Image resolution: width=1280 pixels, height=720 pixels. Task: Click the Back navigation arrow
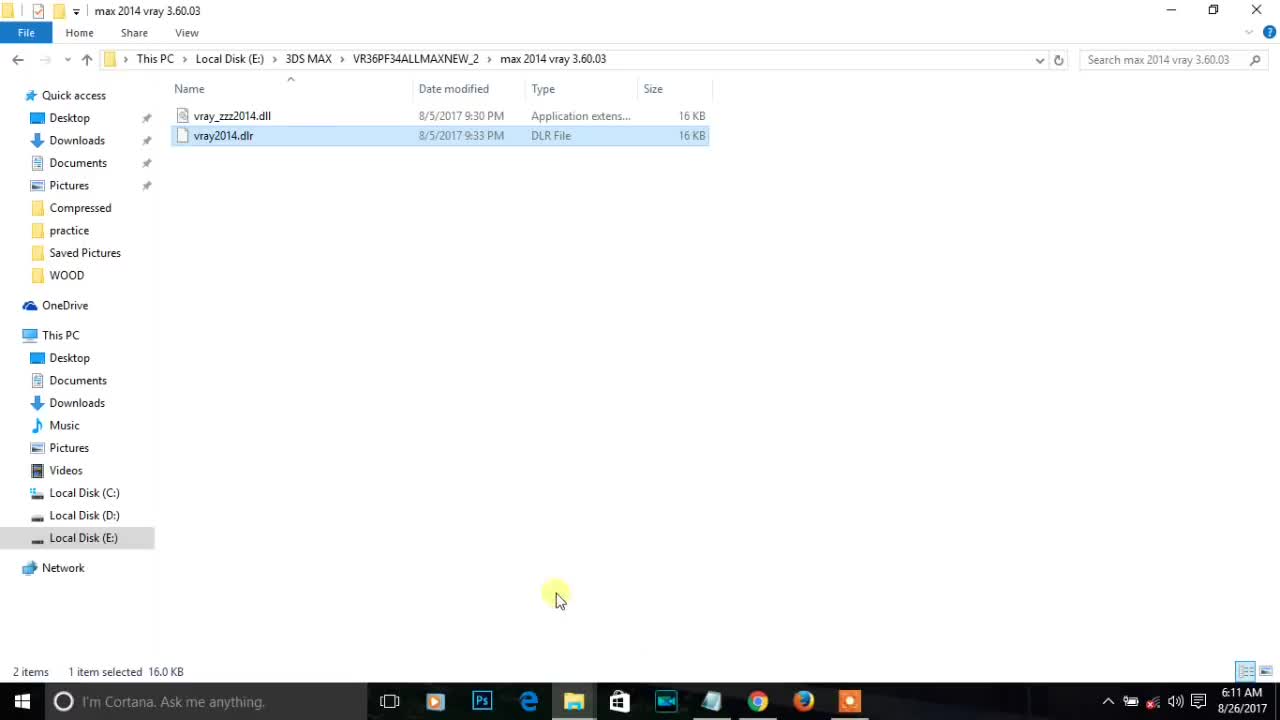coord(18,60)
